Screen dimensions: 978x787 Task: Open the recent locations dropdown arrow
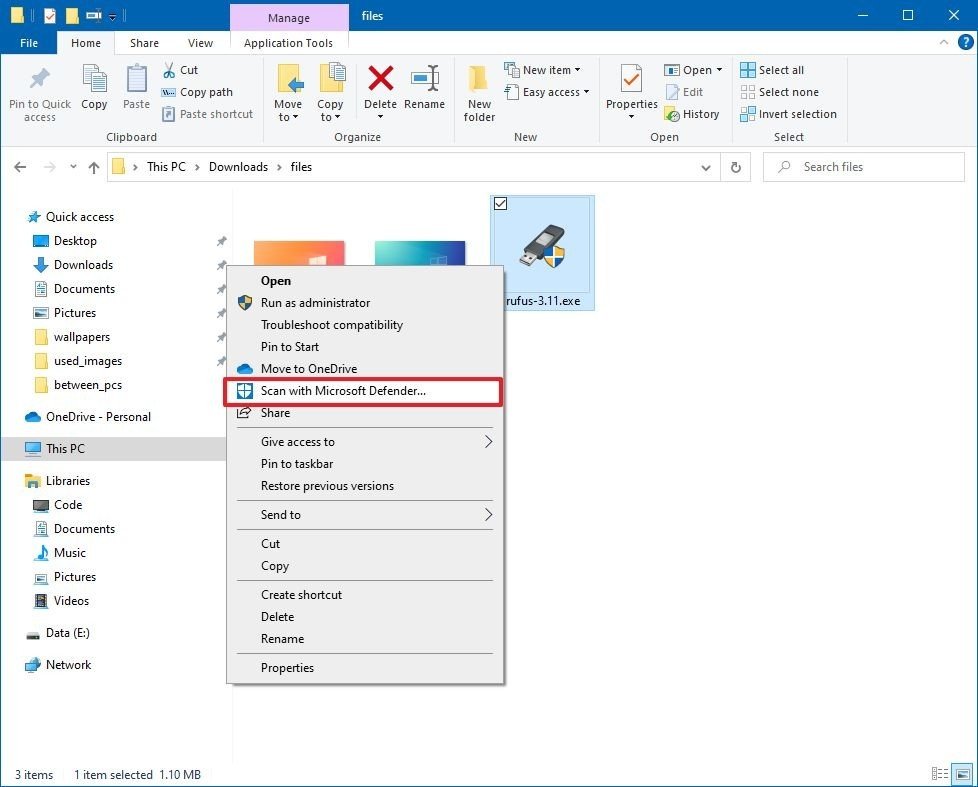(74, 167)
